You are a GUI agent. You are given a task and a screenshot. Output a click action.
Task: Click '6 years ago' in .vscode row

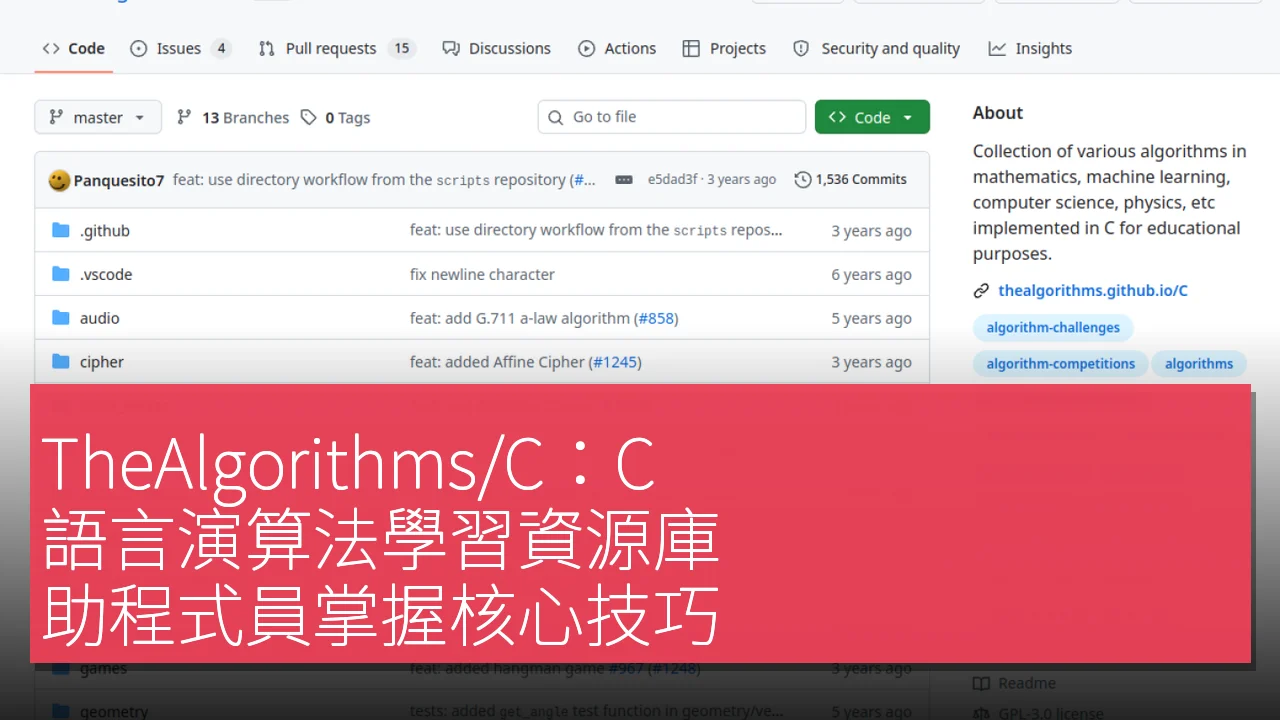(871, 275)
